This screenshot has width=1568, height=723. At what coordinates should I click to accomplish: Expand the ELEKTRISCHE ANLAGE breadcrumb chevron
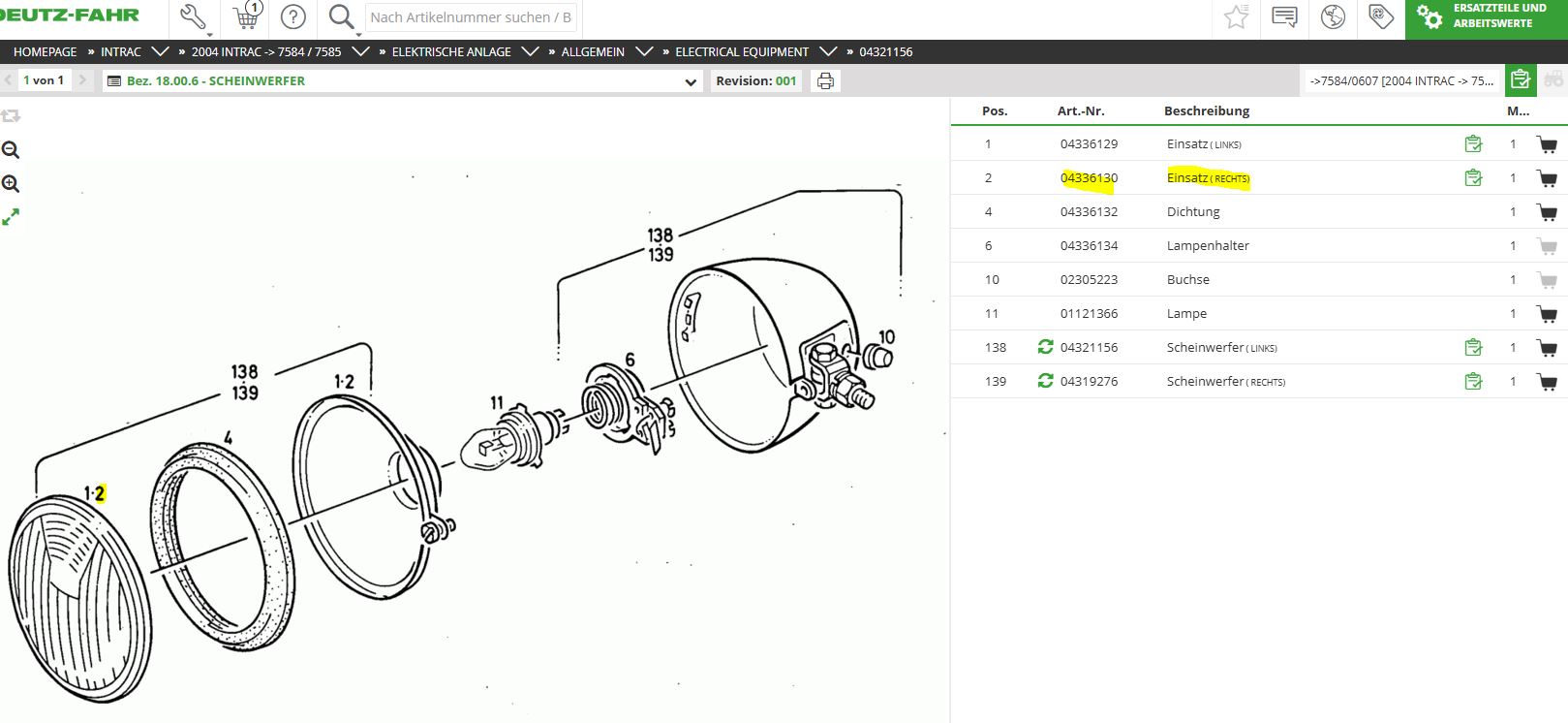point(530,51)
